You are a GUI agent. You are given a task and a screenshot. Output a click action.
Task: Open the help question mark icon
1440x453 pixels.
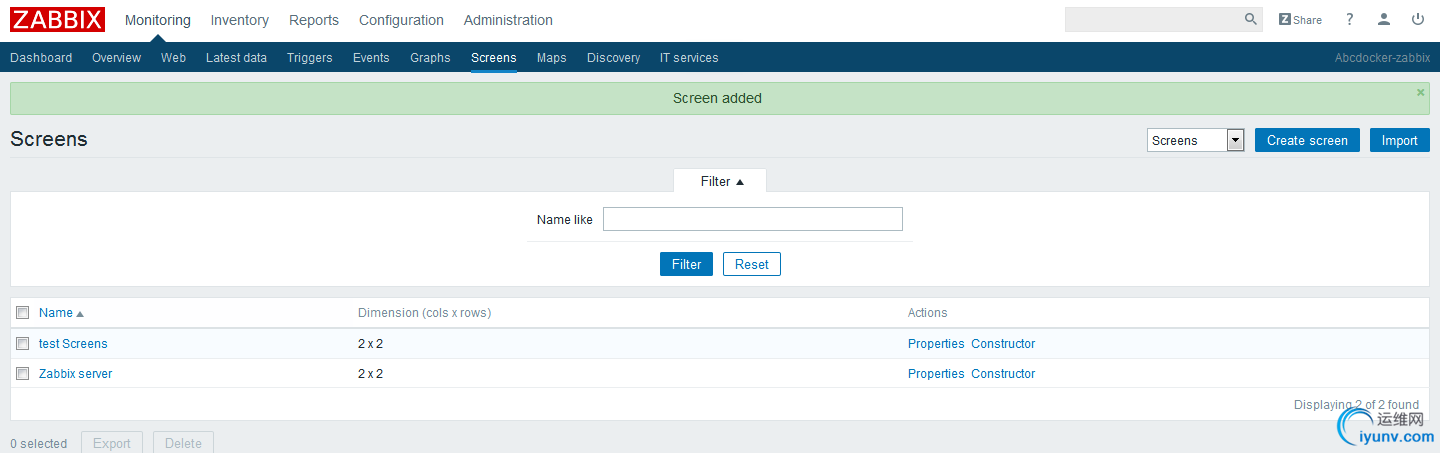[1349, 19]
